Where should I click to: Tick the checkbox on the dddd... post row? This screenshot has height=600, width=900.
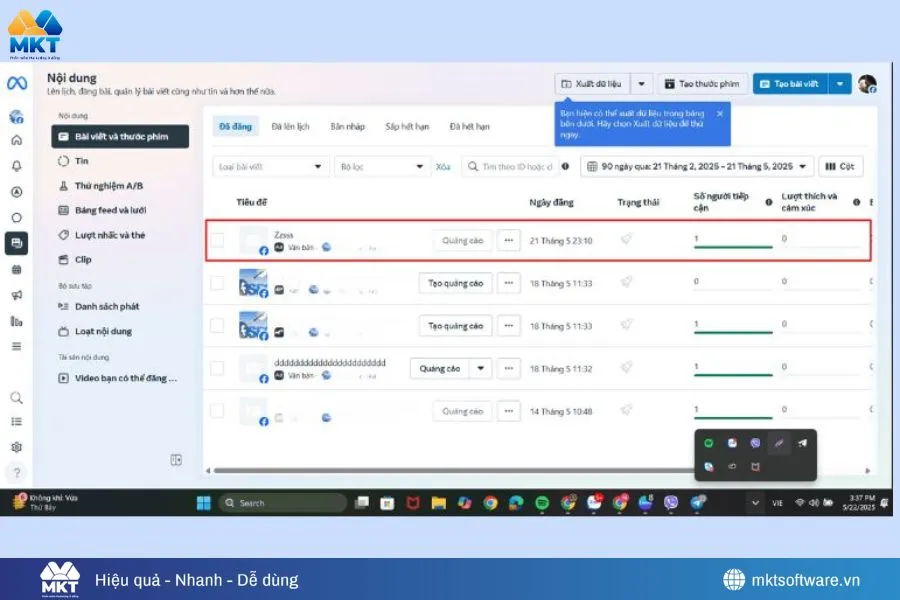(x=217, y=368)
